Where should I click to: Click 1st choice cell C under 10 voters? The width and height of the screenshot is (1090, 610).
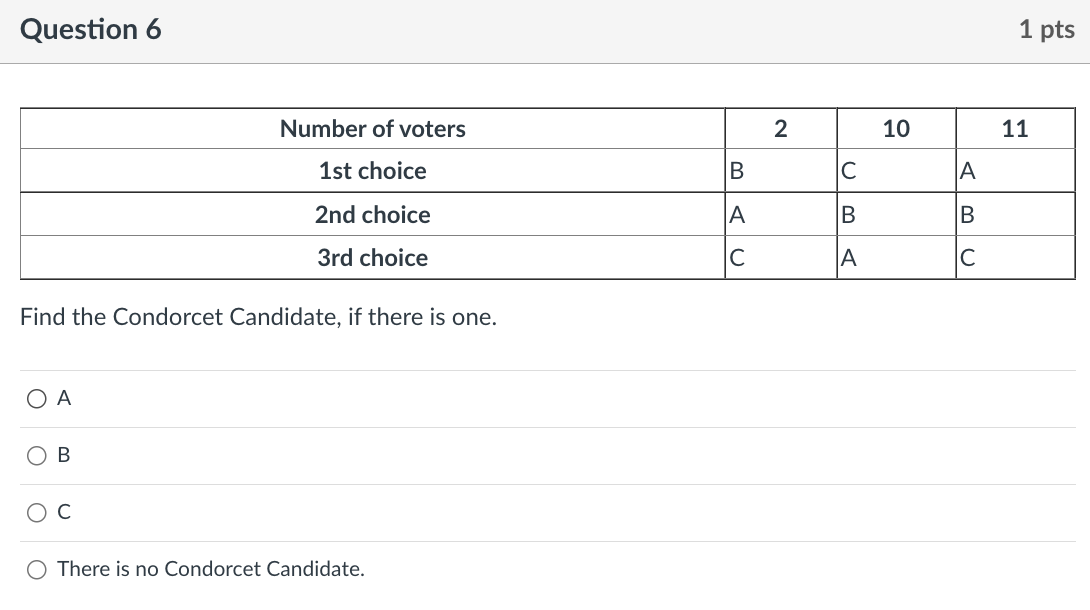896,171
